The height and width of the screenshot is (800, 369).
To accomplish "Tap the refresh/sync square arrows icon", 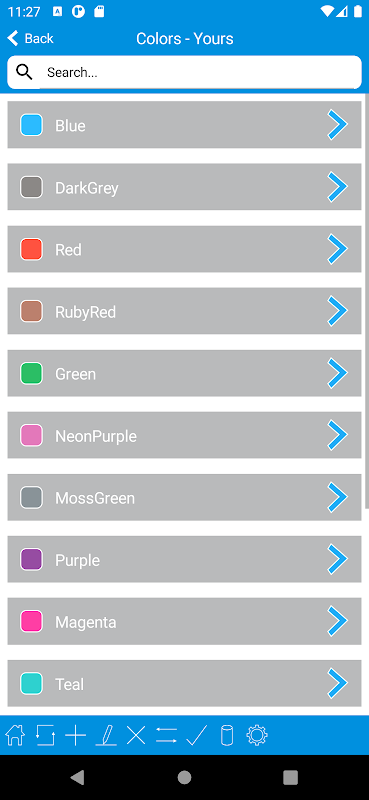I will 45,735.
